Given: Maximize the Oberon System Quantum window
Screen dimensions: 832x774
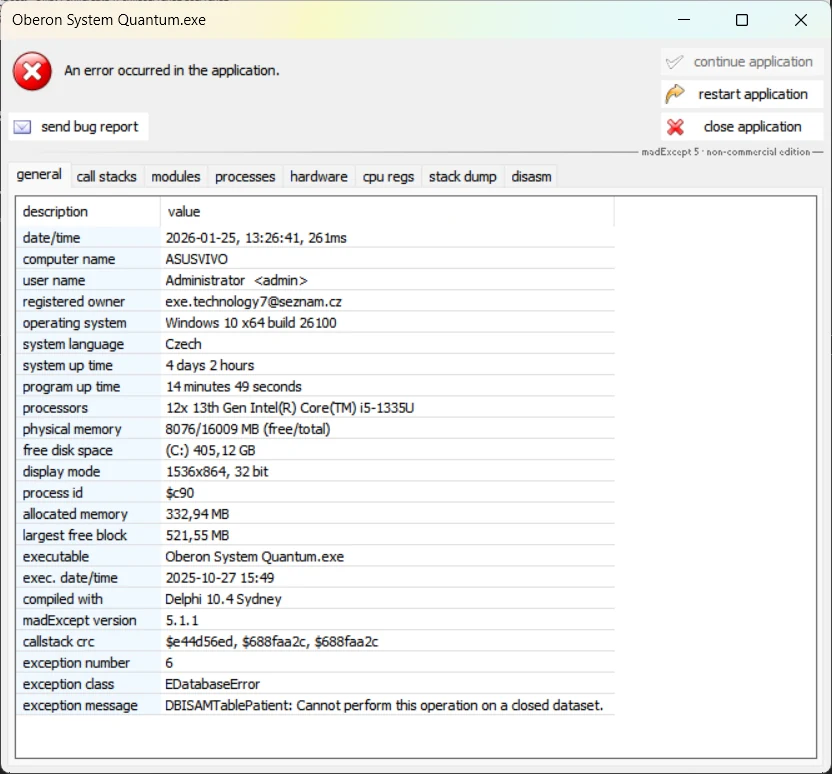Looking at the screenshot, I should (742, 20).
